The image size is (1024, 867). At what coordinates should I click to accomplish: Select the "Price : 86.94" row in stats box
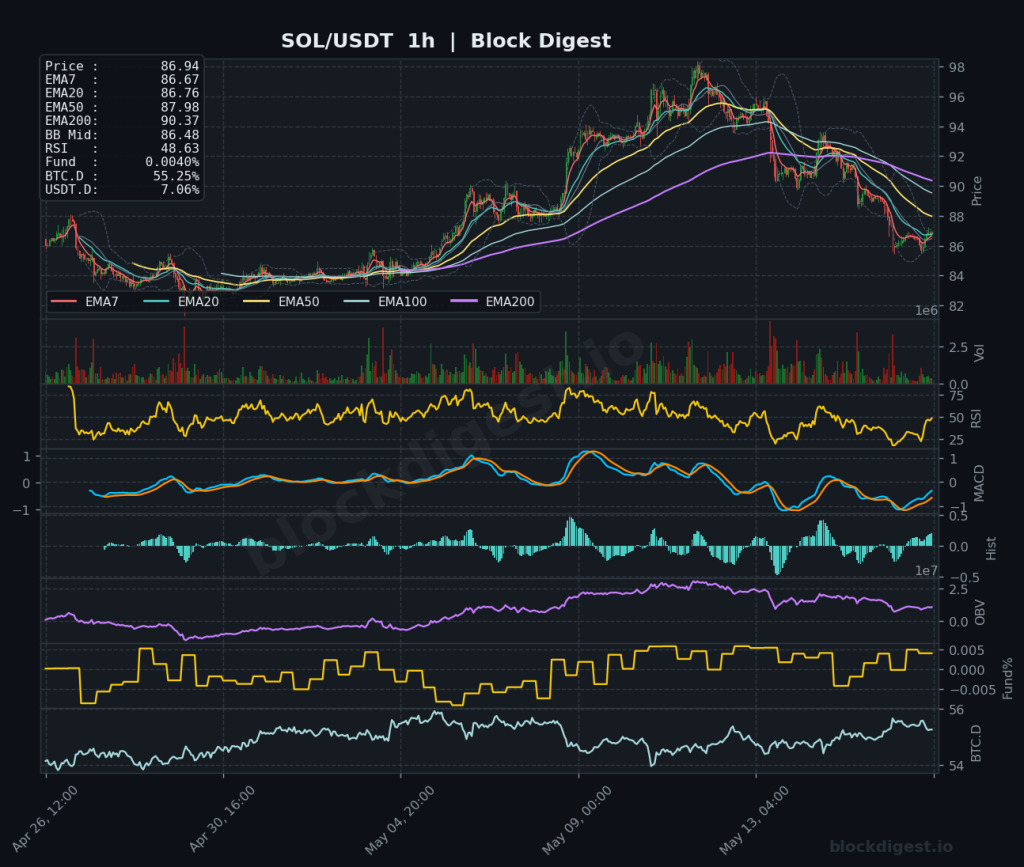[122, 66]
